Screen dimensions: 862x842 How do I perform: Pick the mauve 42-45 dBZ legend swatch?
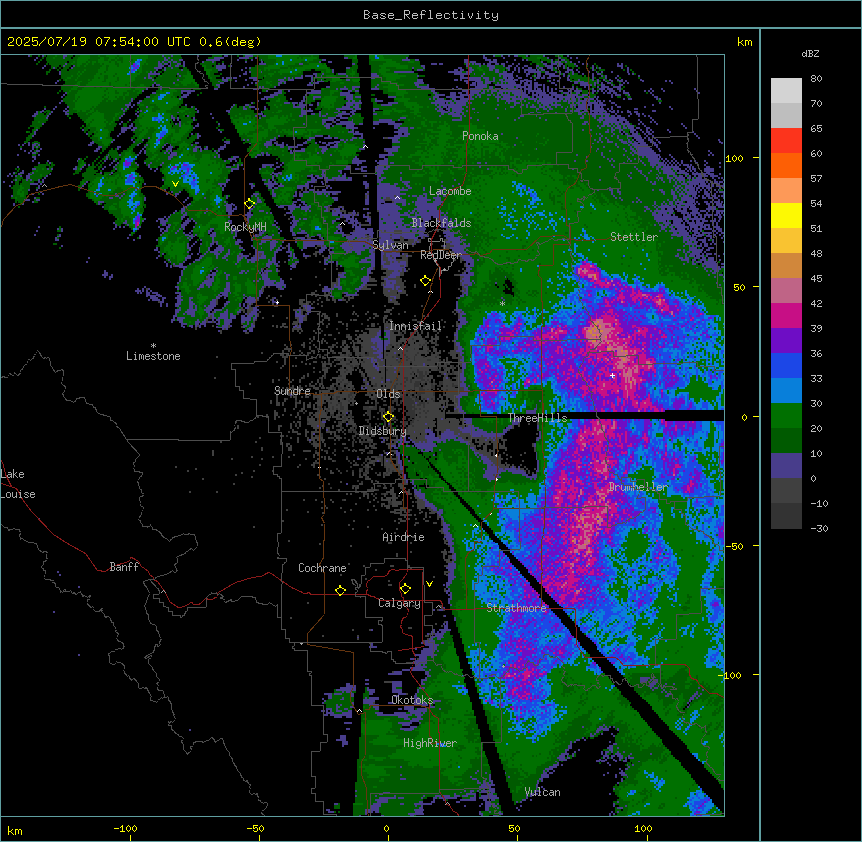coord(786,291)
